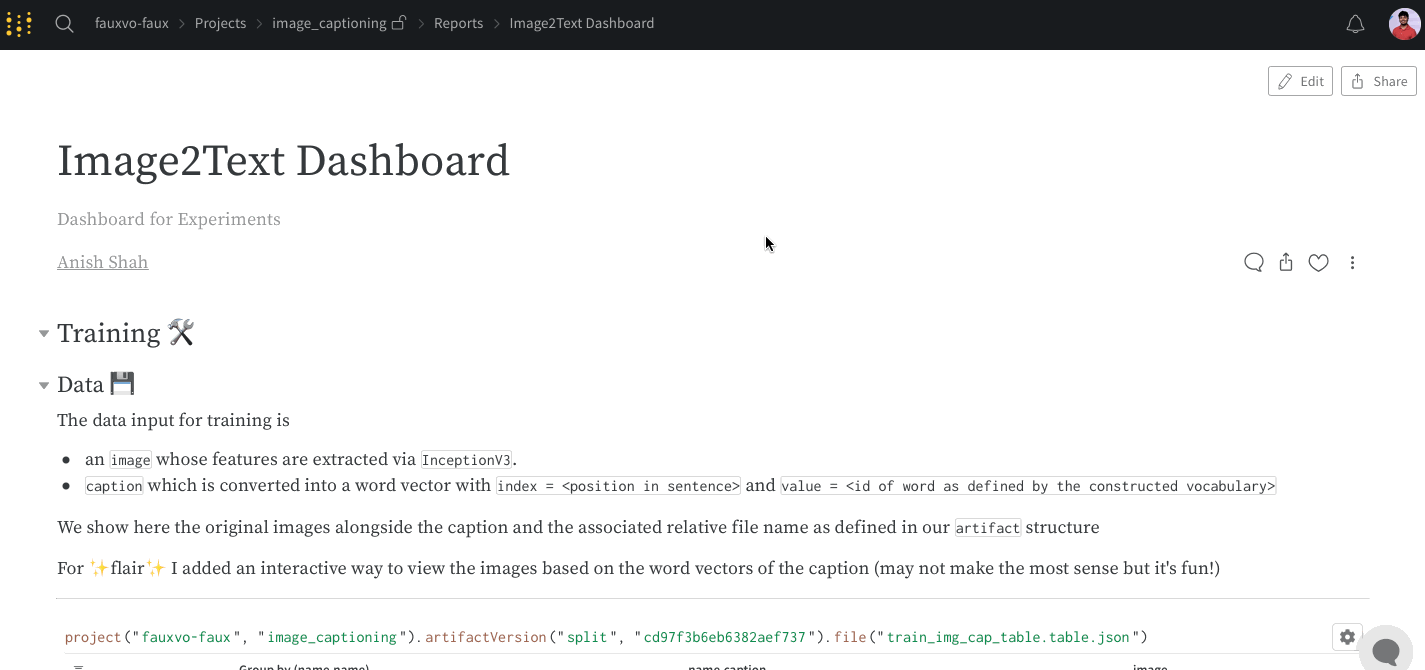
Task: Open the three-dot overflow menu
Action: click(1352, 262)
